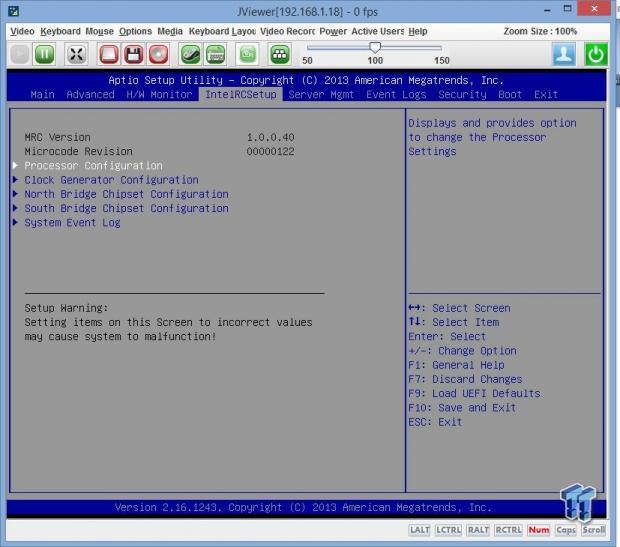This screenshot has height=547, width=620.
Task: Set zoom slider to 150 mark
Action: pyautogui.click(x=441, y=60)
